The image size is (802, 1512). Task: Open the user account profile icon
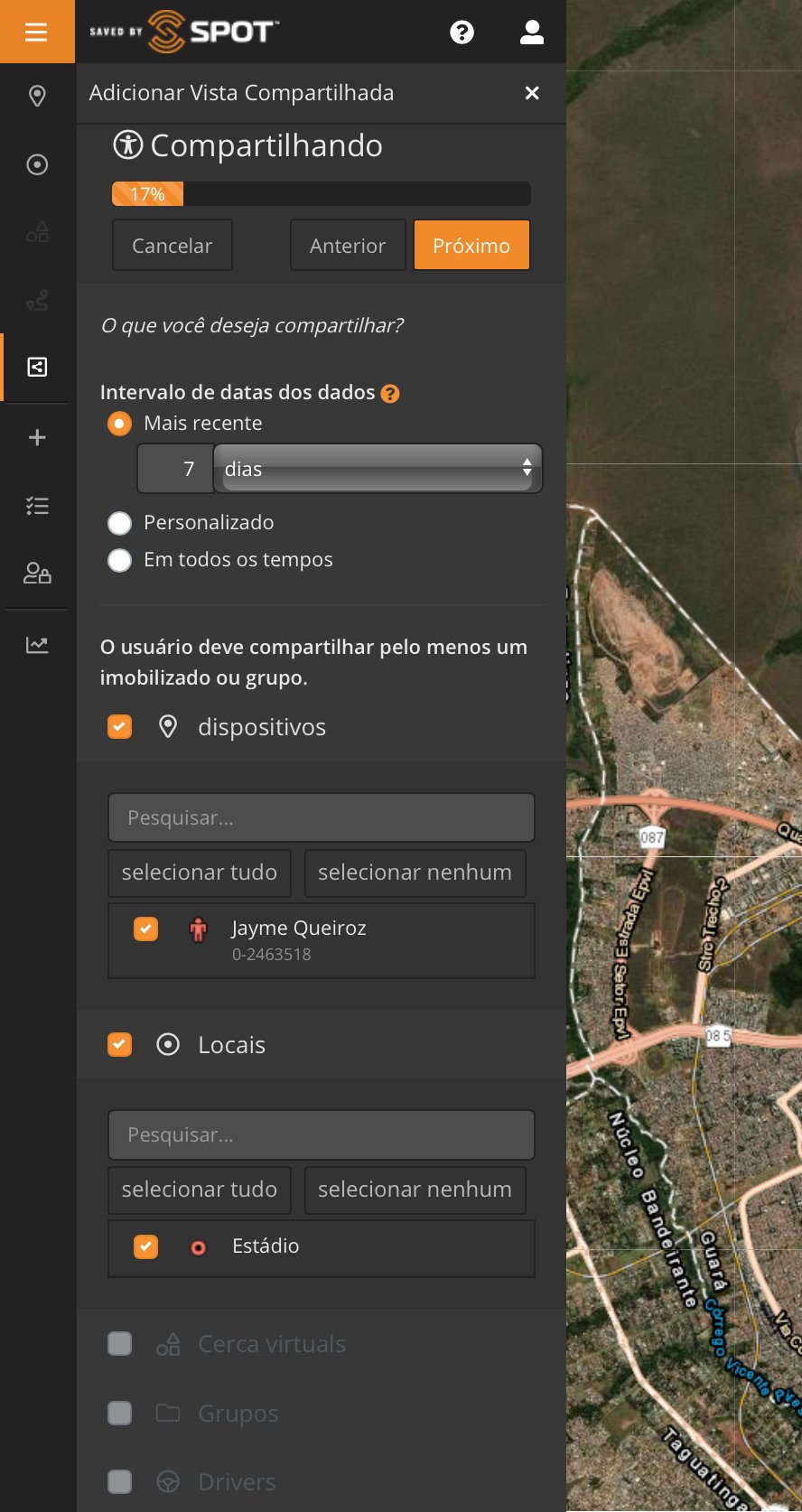tap(532, 33)
